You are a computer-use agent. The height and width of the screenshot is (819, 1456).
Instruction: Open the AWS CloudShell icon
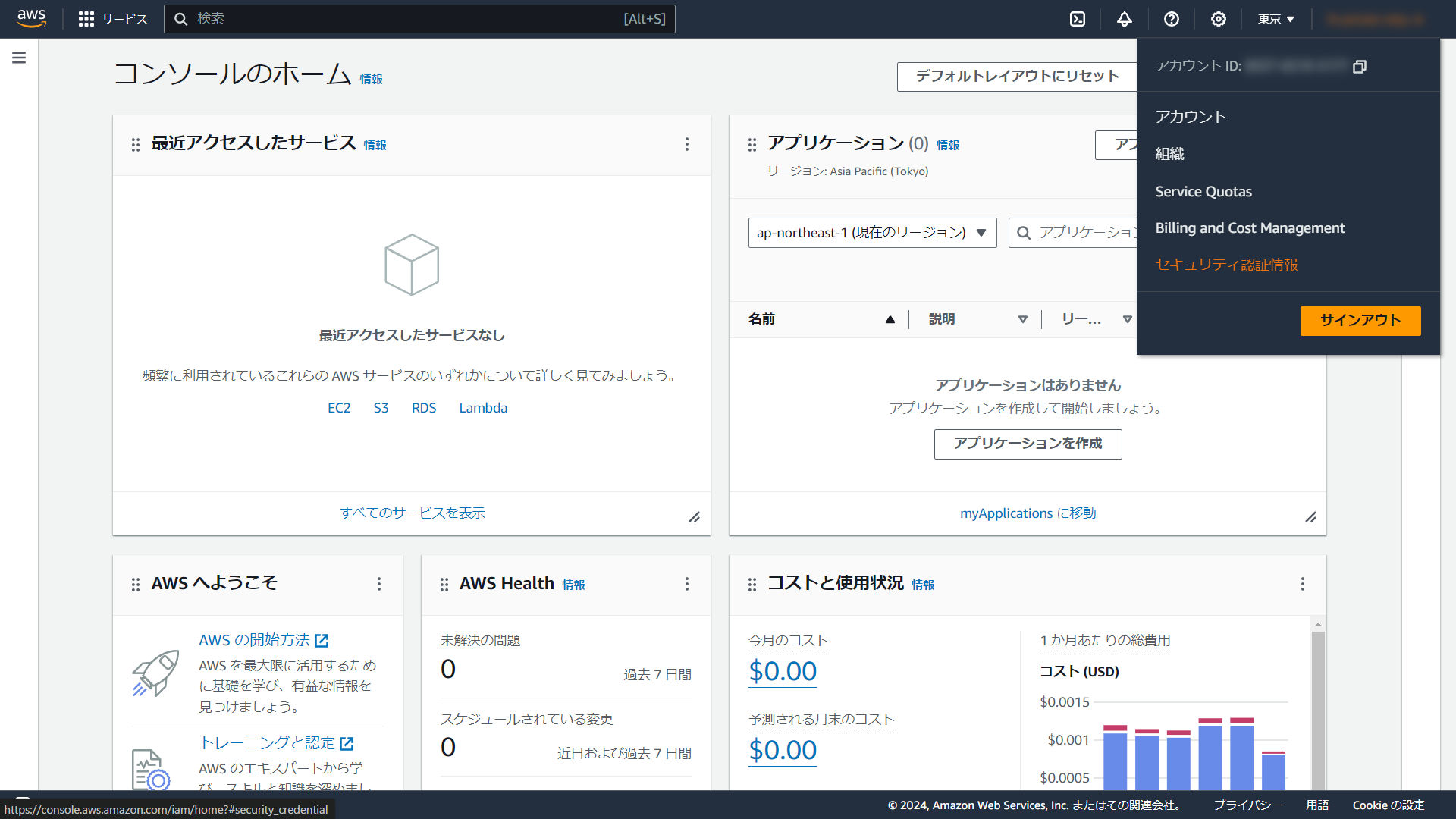pos(1078,19)
